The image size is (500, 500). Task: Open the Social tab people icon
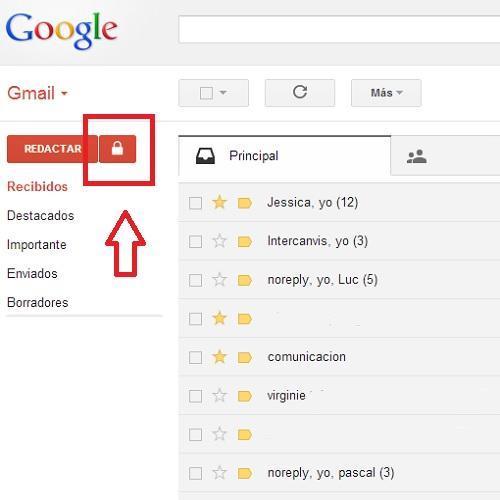point(416,156)
